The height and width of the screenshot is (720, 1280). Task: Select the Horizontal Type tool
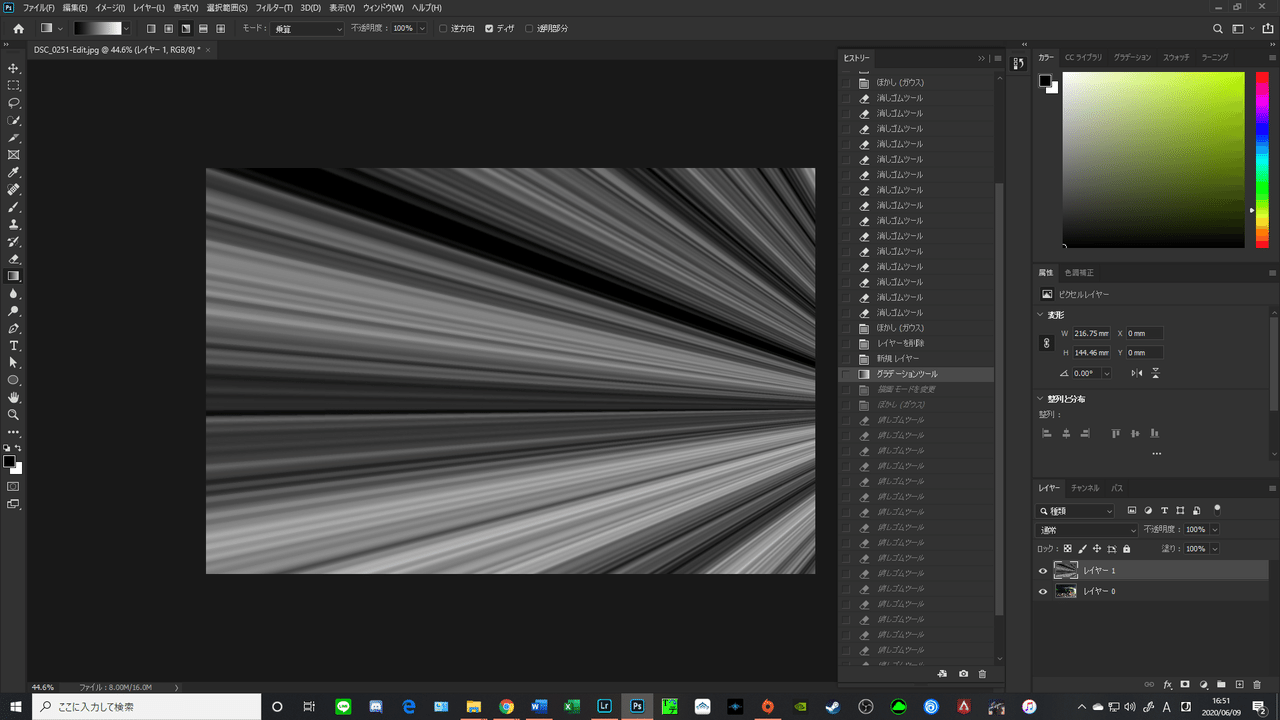pyautogui.click(x=14, y=346)
